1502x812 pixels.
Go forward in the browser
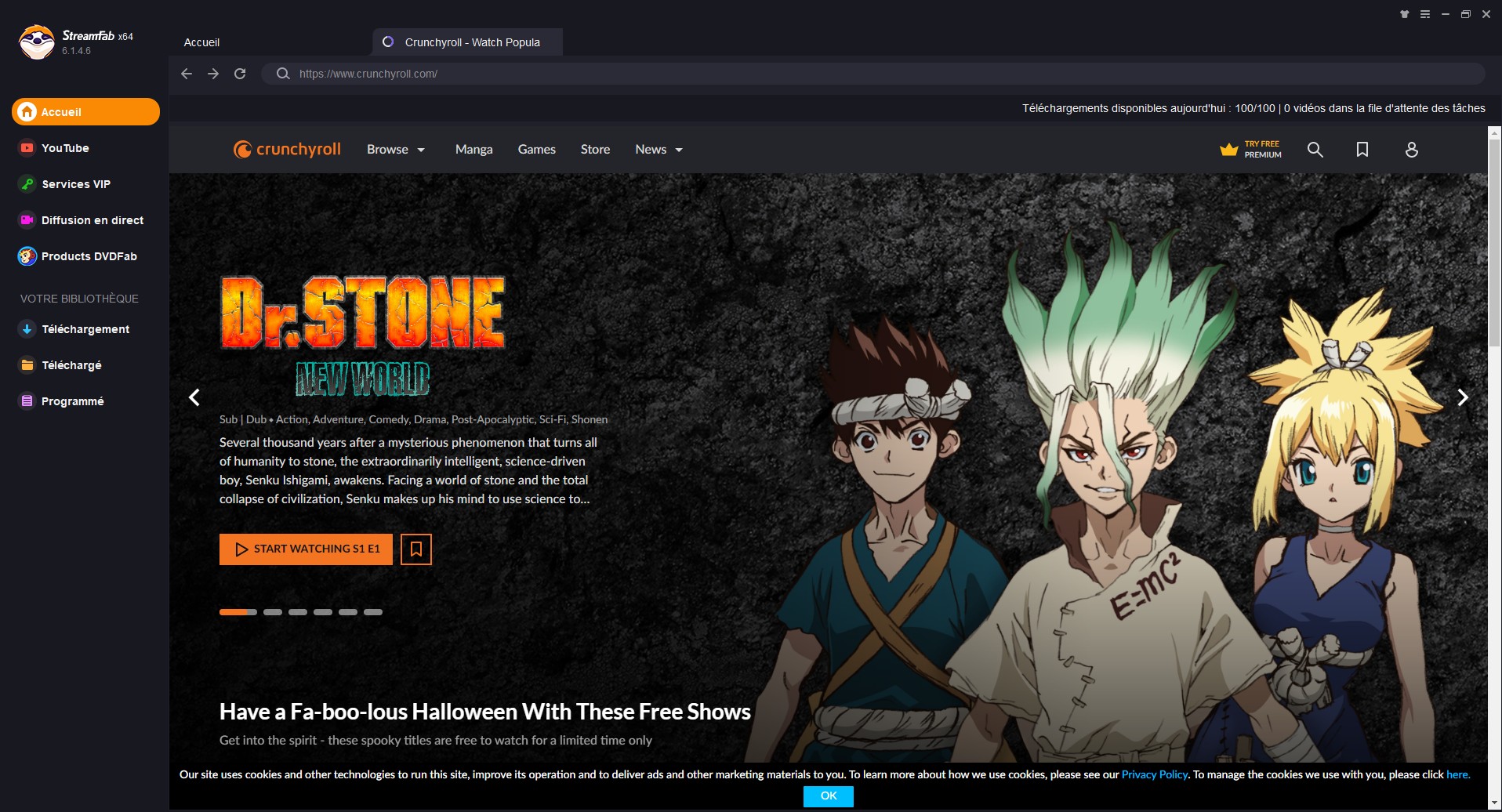[x=213, y=74]
